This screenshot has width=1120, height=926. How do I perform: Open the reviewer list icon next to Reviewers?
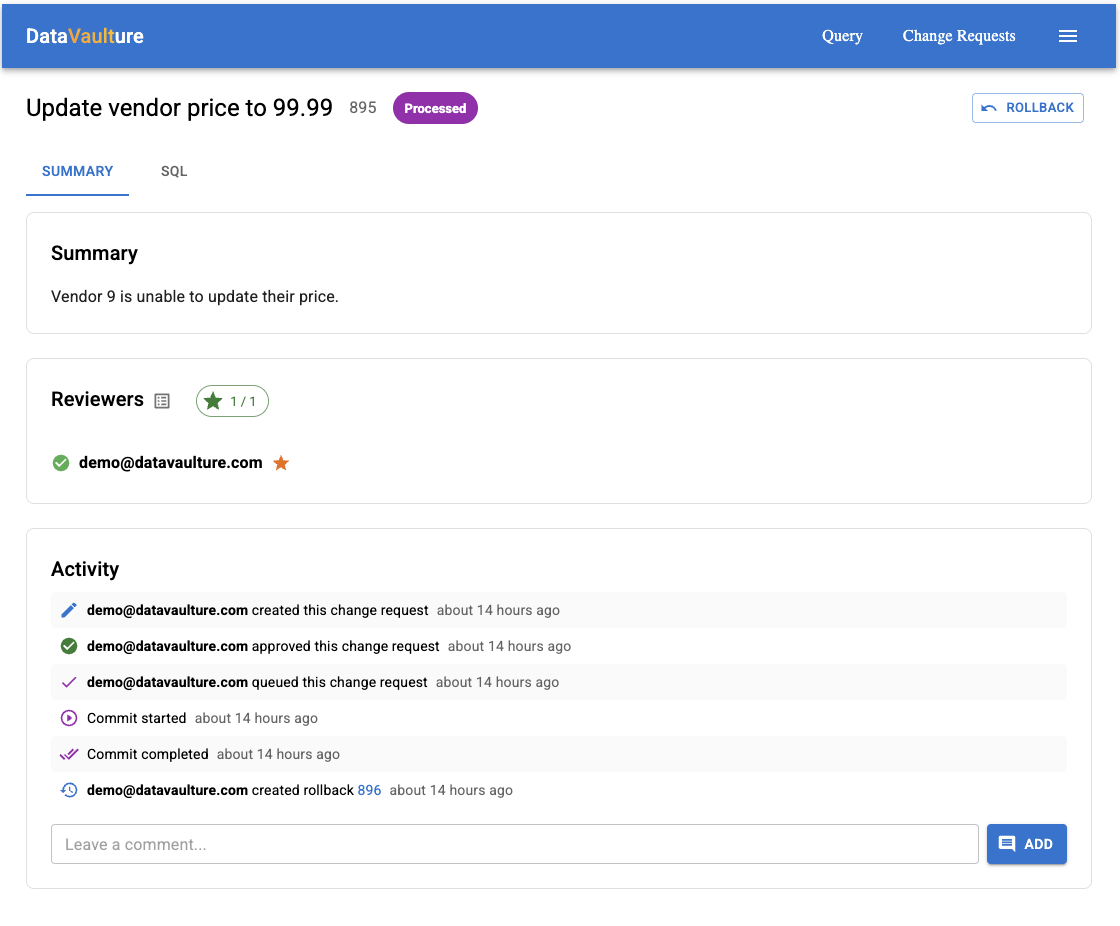[162, 400]
